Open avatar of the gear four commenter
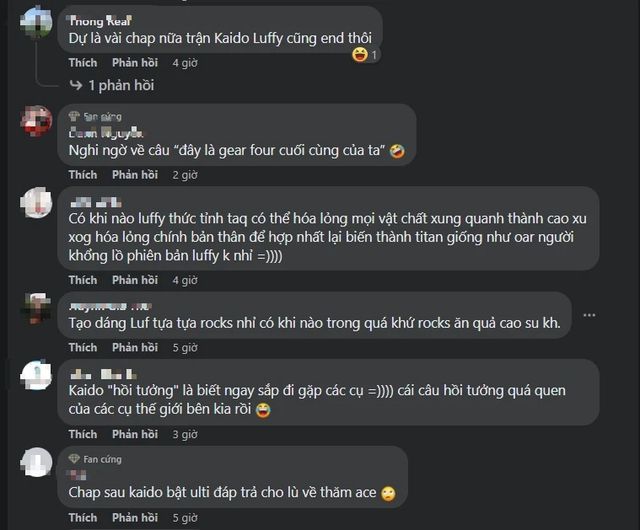The width and height of the screenshot is (640, 530). pos(36,121)
